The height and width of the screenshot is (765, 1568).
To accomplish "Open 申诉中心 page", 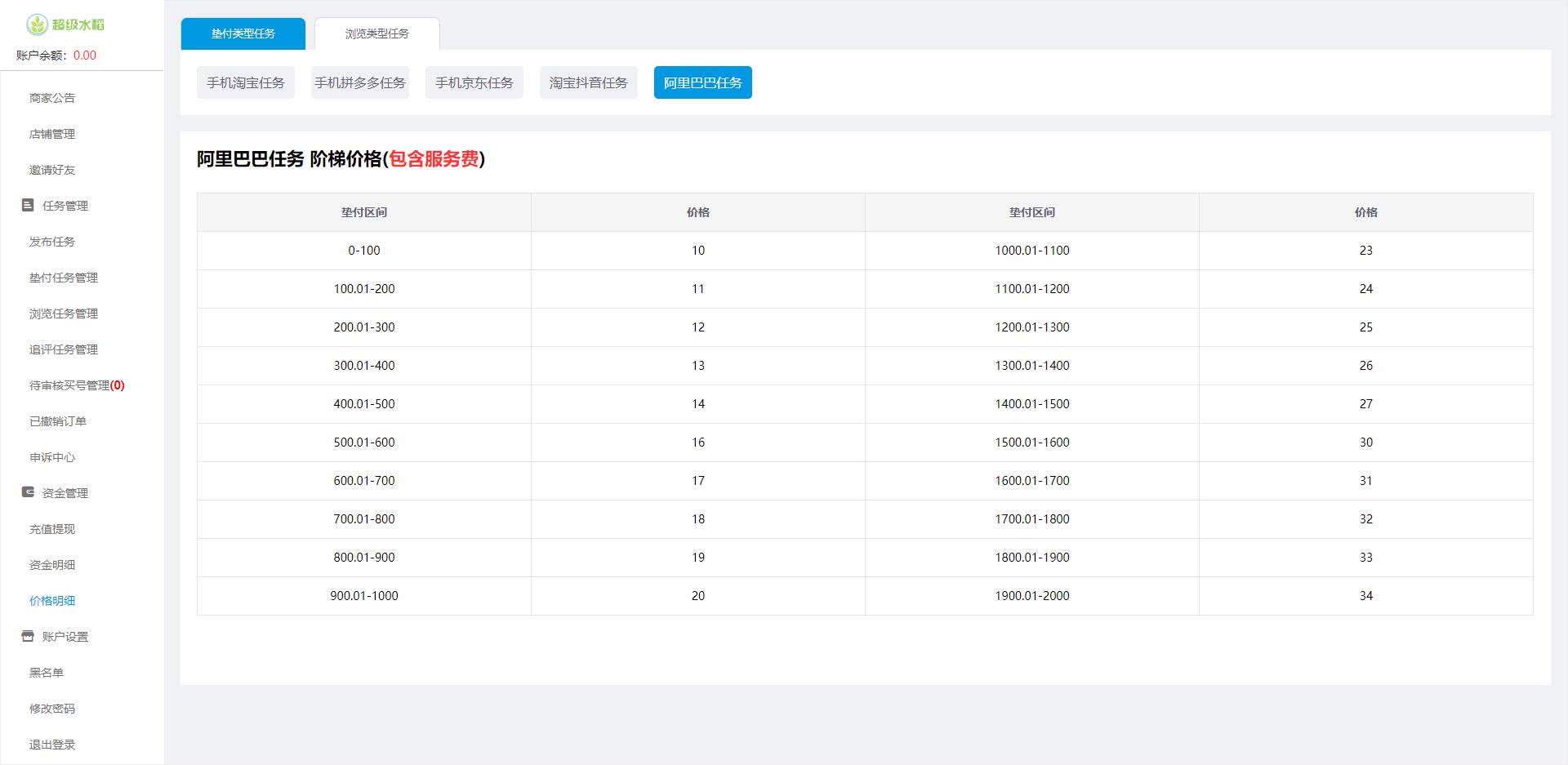I will [x=52, y=457].
